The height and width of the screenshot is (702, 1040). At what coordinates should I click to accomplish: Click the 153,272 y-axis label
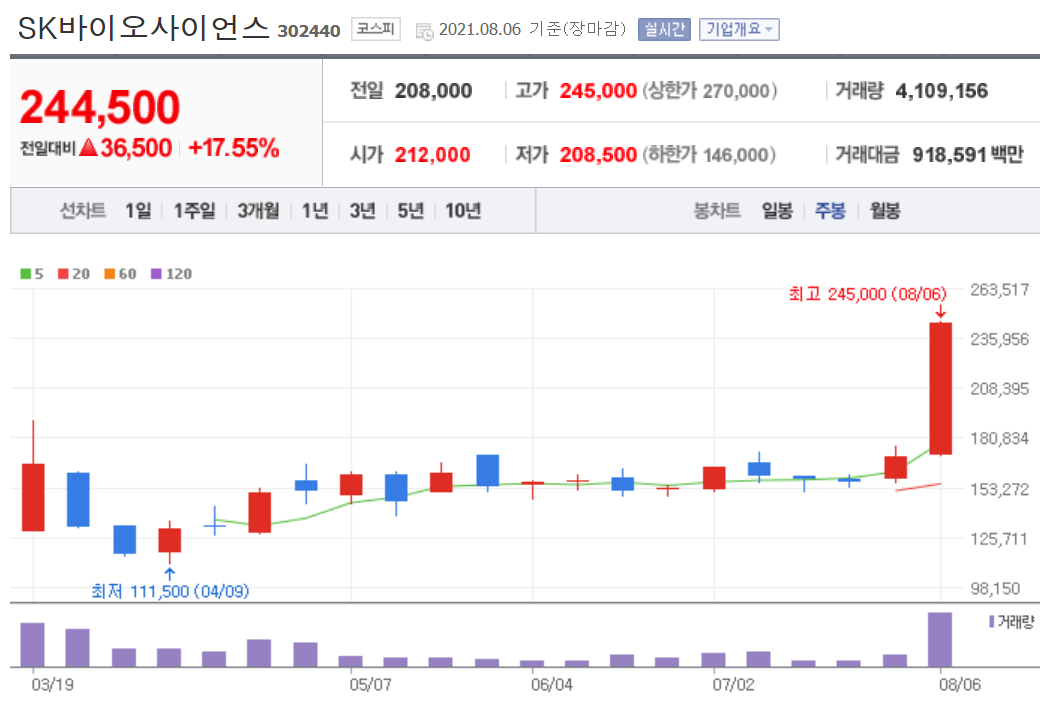(x=1000, y=490)
